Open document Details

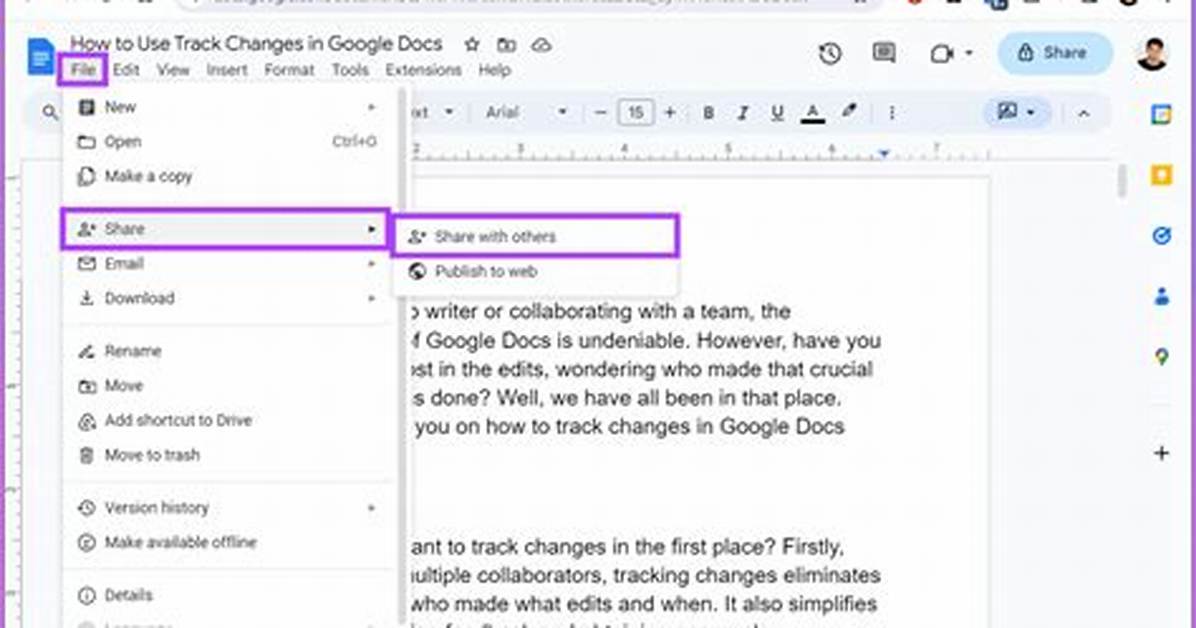tap(229, 595)
